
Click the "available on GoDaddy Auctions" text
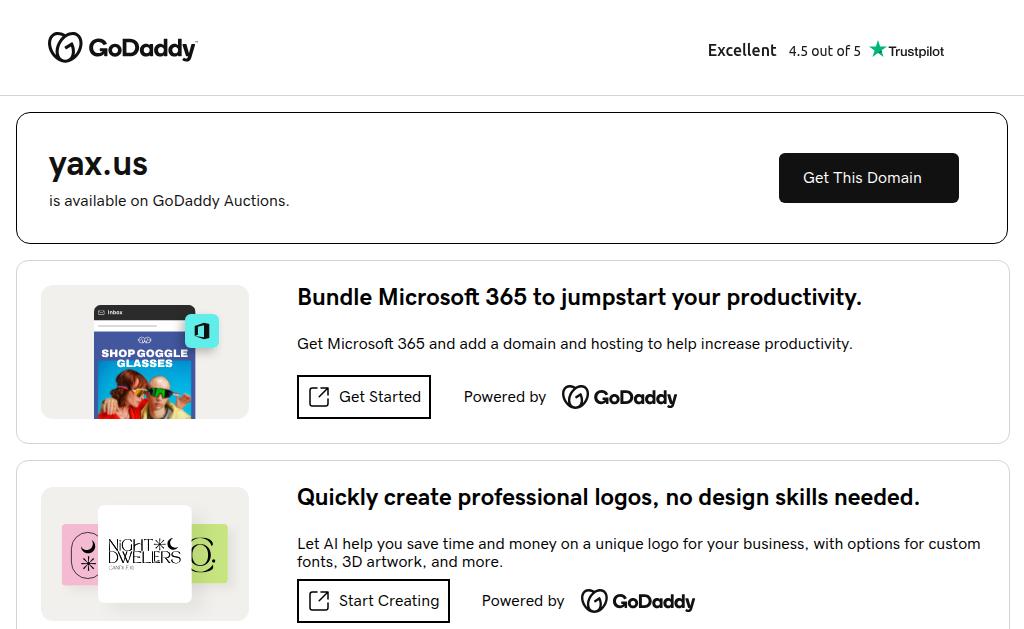coord(169,201)
